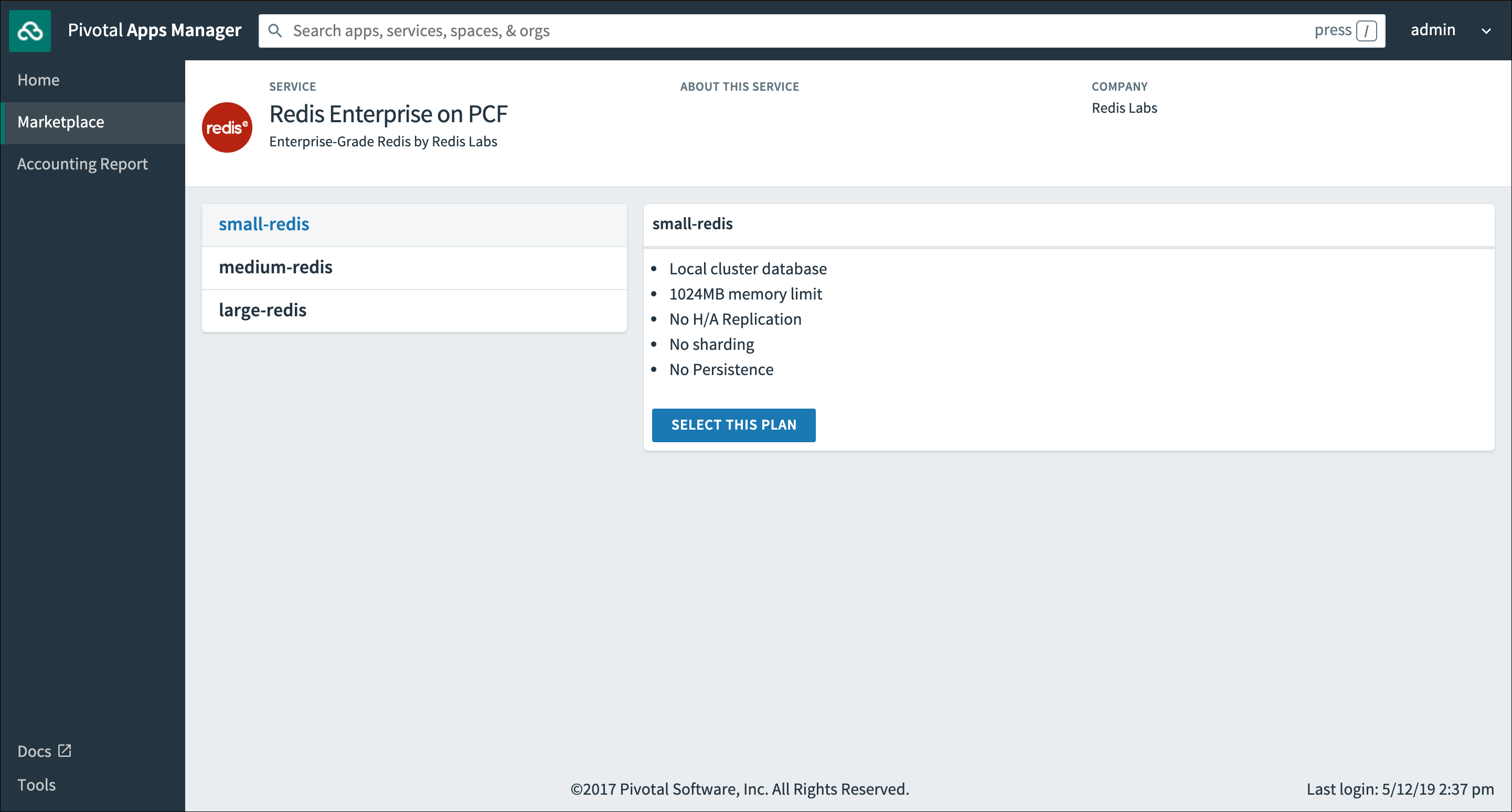
Task: Click the Pivotal Apps Manager title
Action: 154,30
